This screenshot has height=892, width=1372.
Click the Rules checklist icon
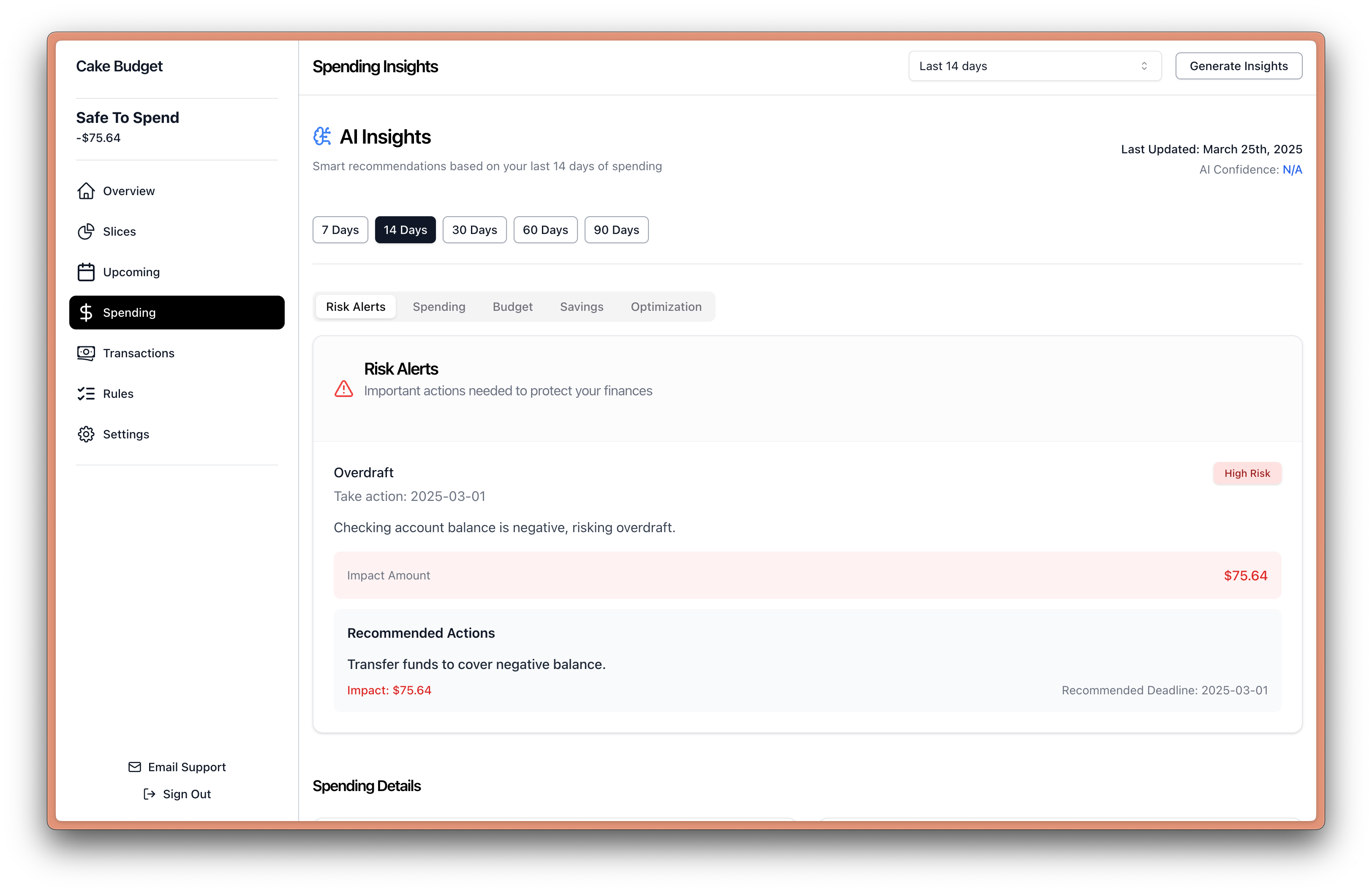[86, 394]
